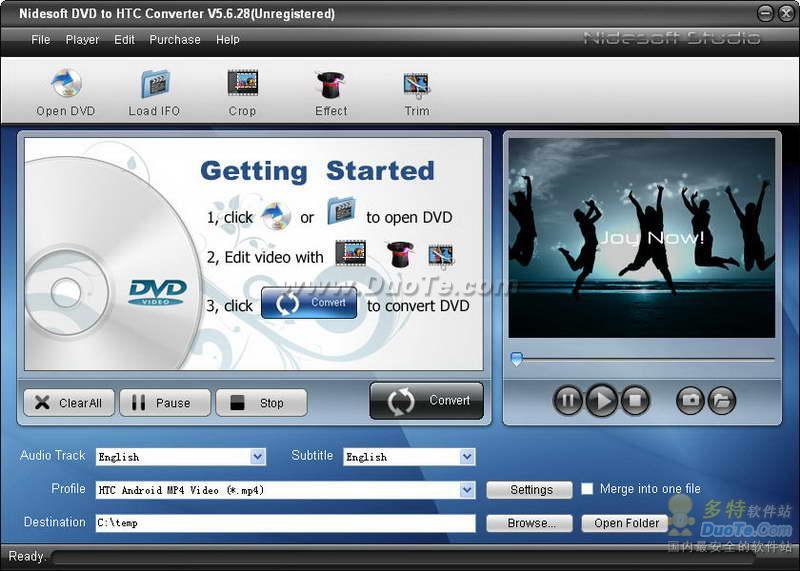Screen dimensions: 800x571
Task: Open the Edit menu
Action: coord(124,39)
